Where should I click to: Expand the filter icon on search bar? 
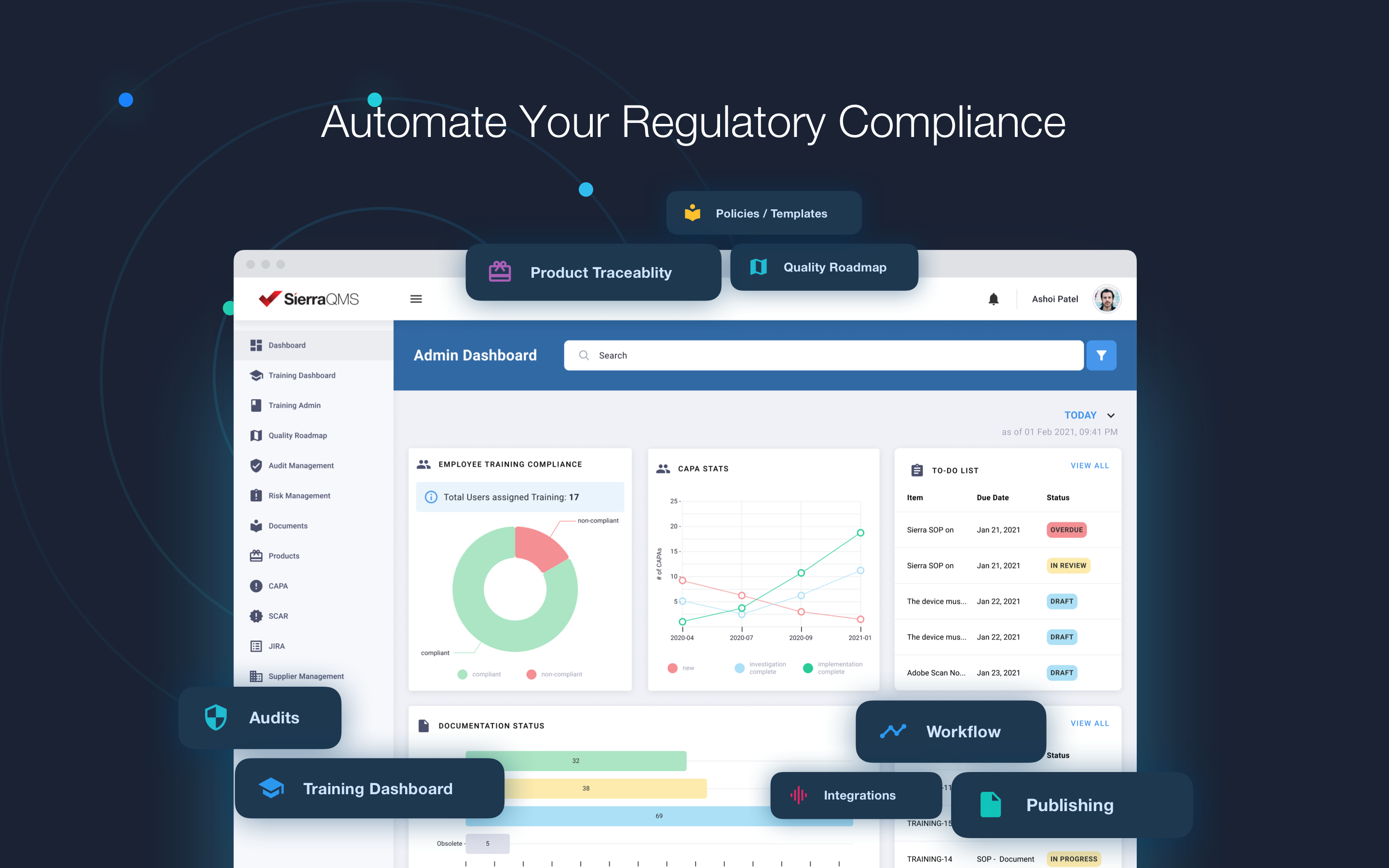[x=1101, y=355]
